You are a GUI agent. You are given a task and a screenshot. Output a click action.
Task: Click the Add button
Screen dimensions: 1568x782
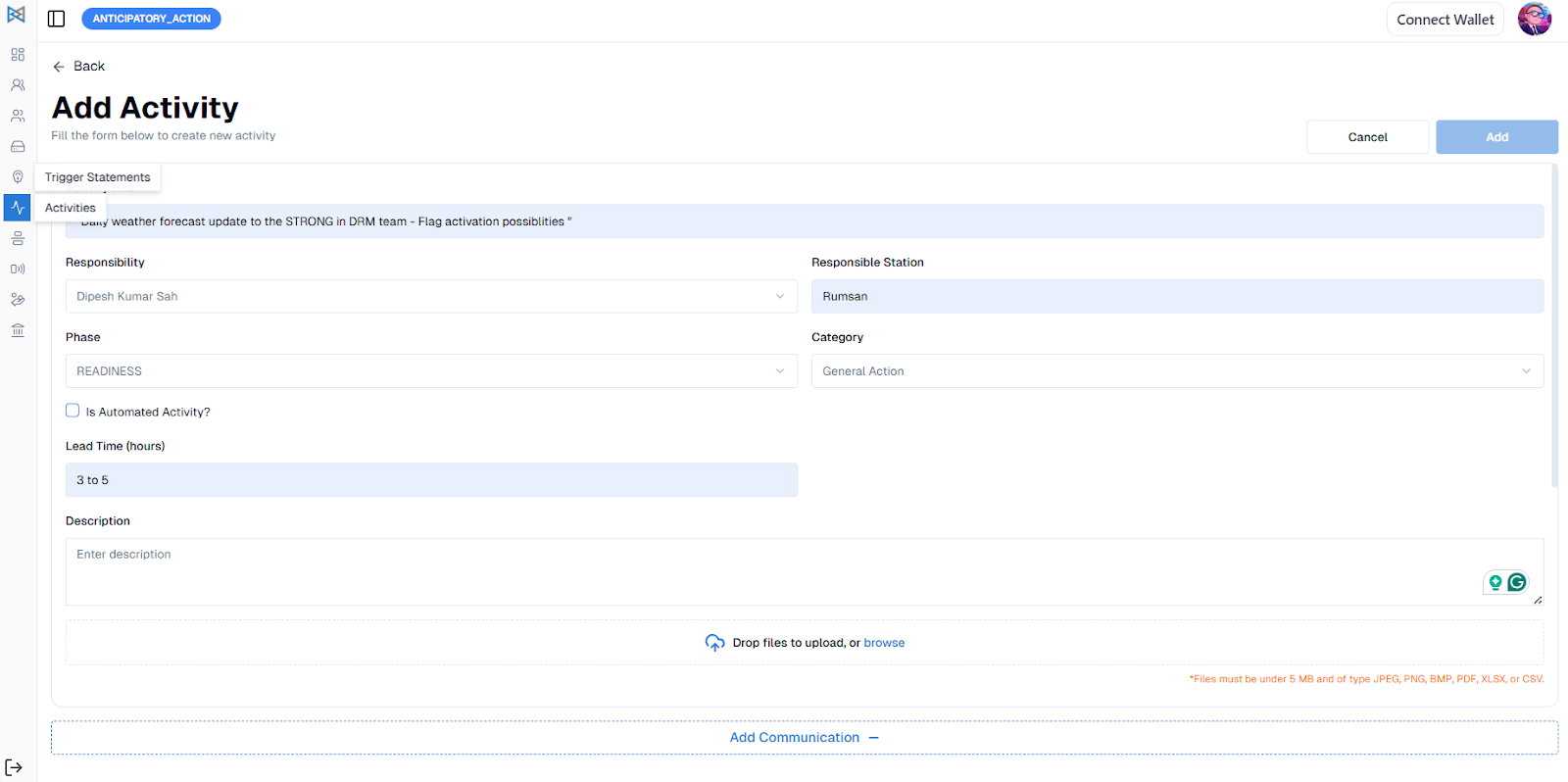1496,137
